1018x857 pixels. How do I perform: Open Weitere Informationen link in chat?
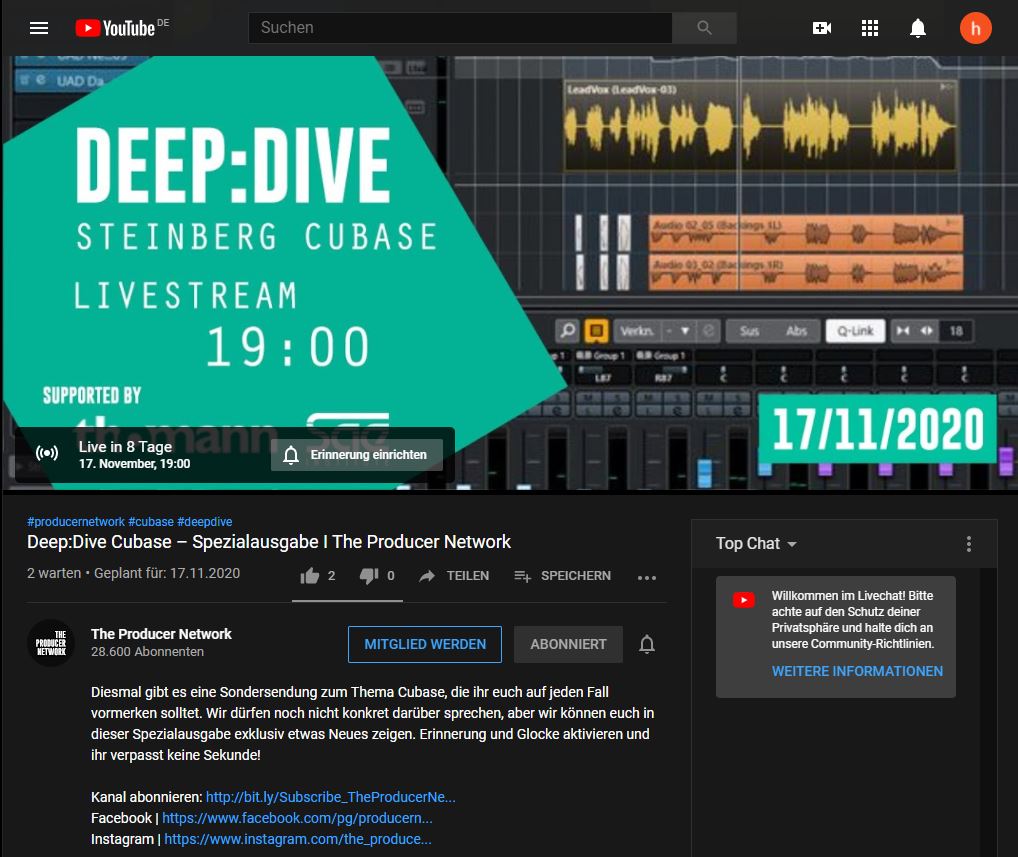point(857,671)
